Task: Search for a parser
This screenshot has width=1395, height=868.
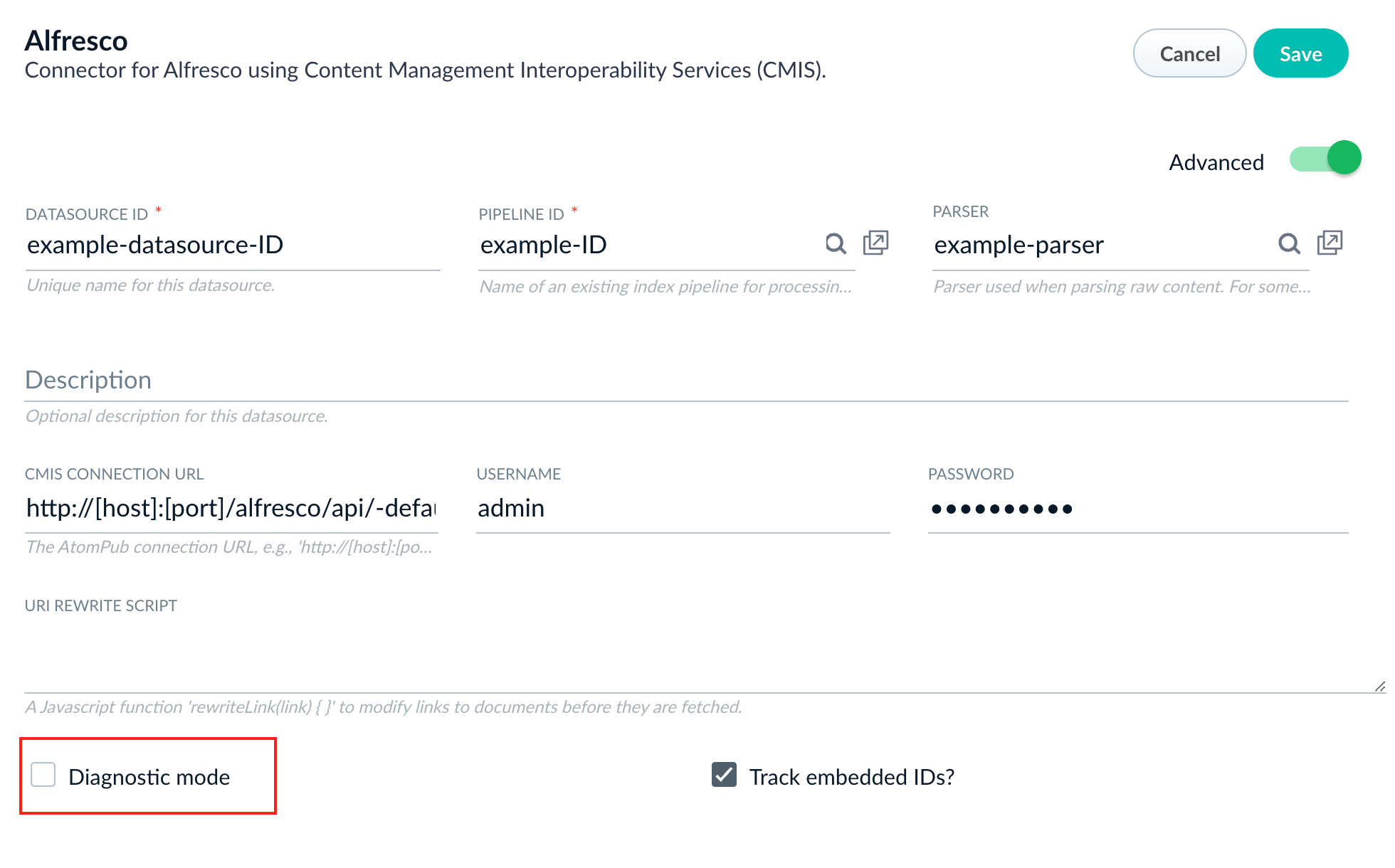Action: [1289, 244]
